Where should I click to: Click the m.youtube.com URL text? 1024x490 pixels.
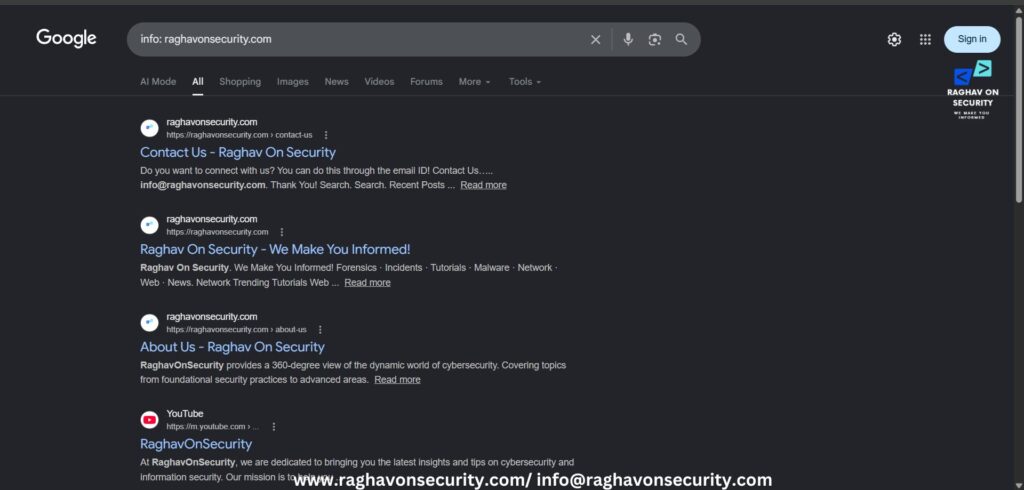click(212, 427)
